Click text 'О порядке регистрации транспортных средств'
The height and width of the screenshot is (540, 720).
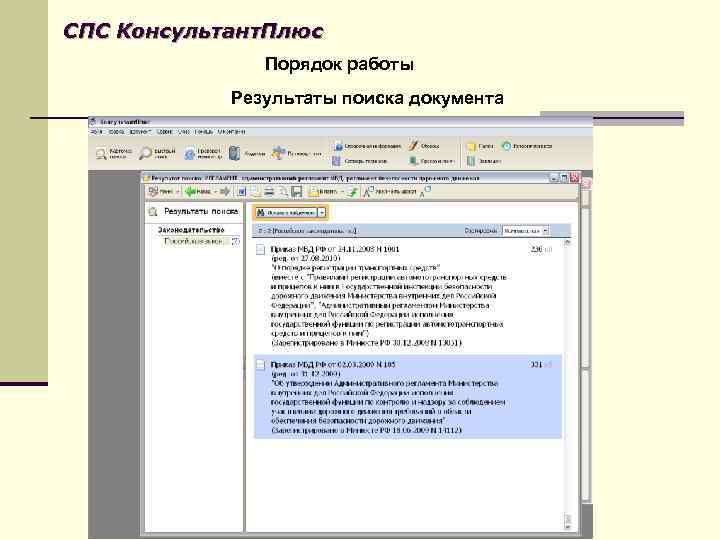click(356, 268)
